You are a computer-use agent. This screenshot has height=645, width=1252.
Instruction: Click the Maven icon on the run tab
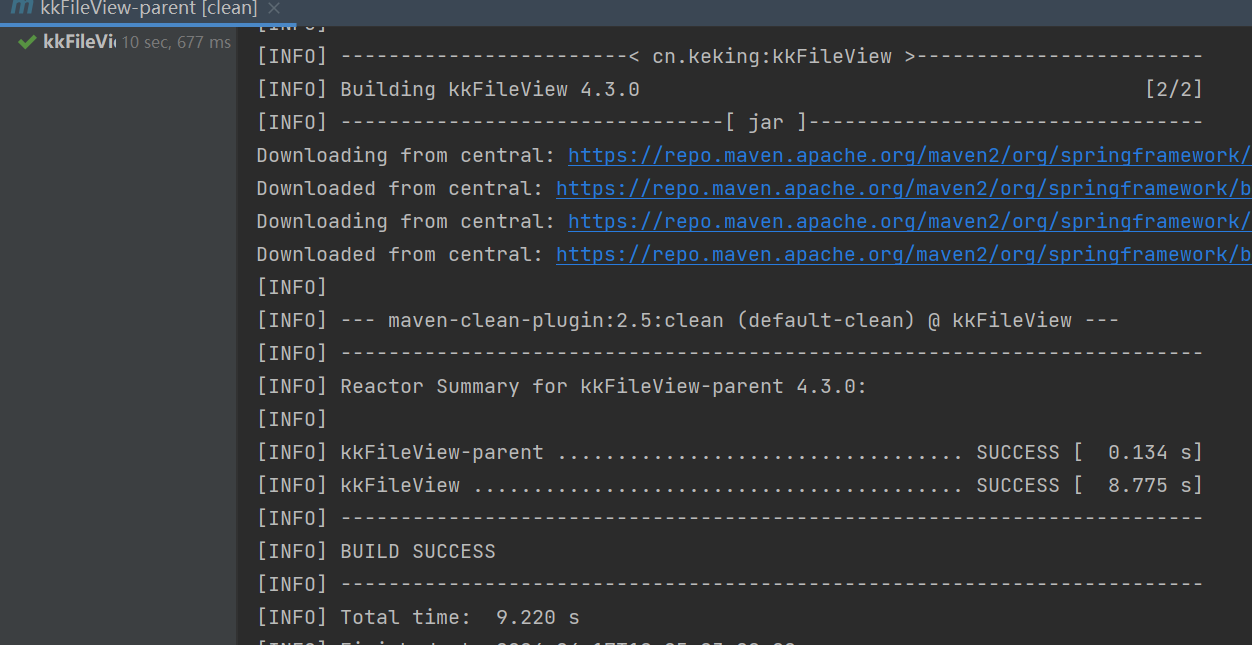(20, 8)
